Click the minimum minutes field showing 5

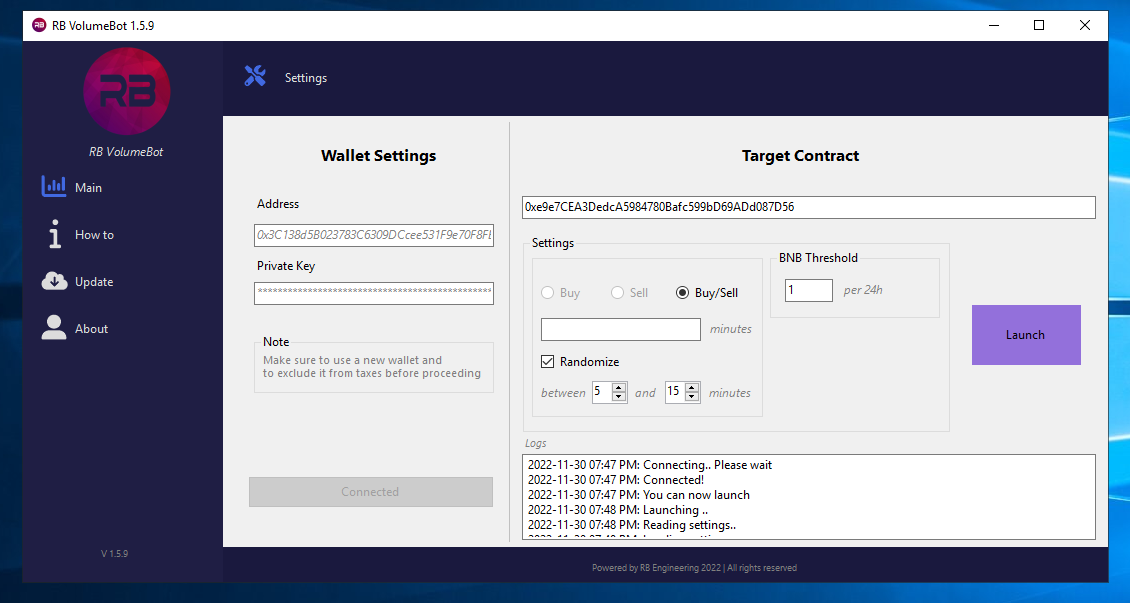click(x=602, y=393)
